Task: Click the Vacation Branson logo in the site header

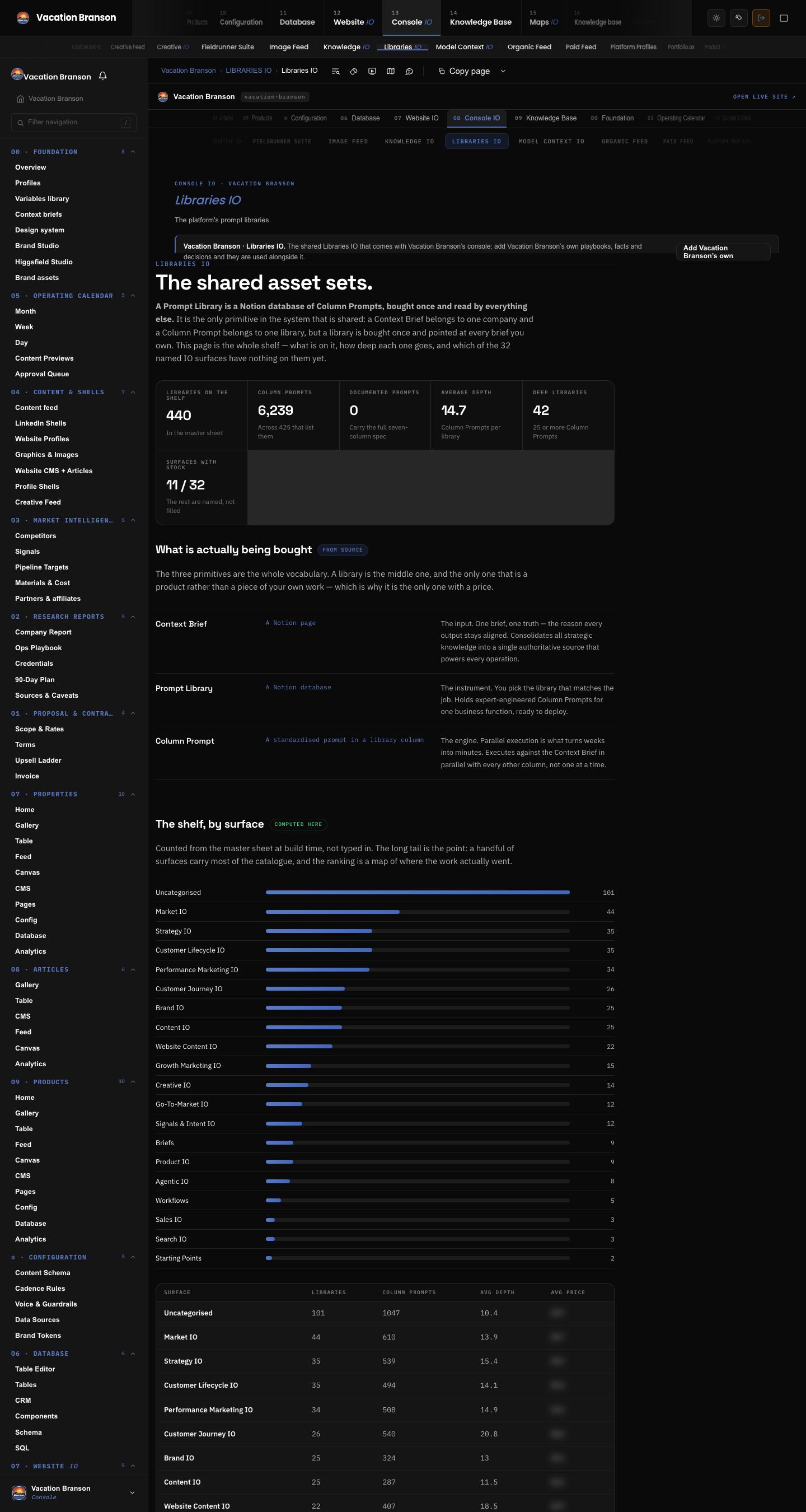Action: 163,97
